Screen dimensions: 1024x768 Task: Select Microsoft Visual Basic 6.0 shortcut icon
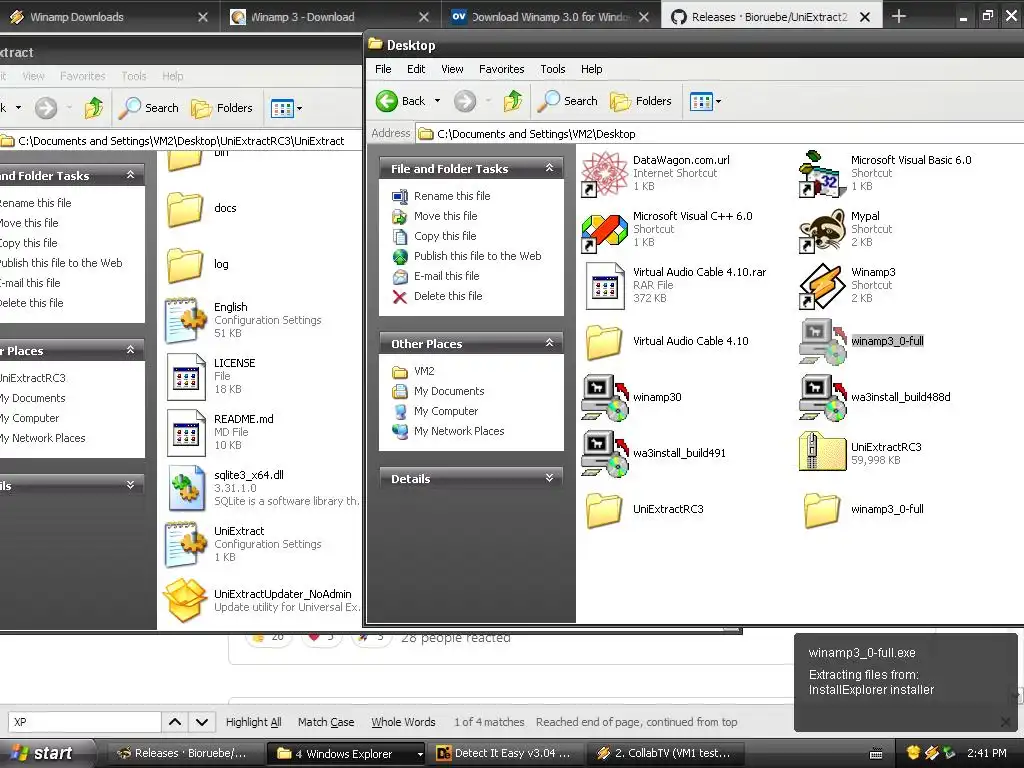click(822, 173)
